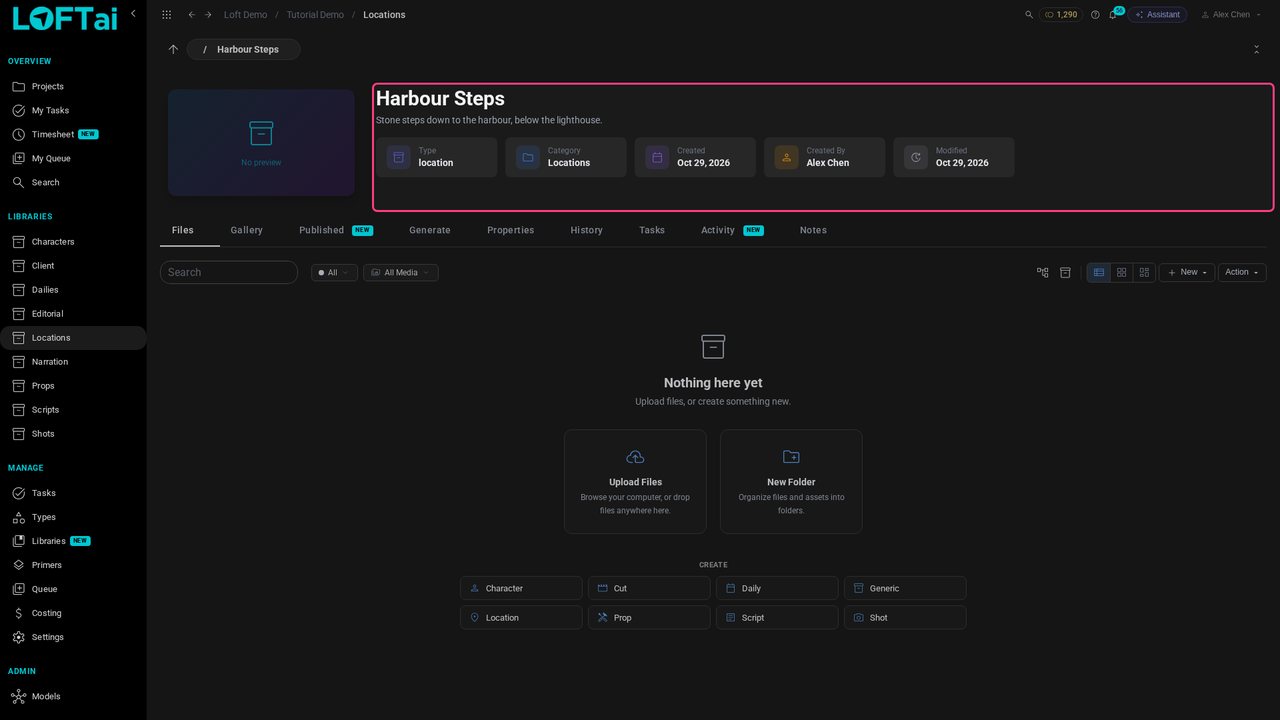Image resolution: width=1280 pixels, height=720 pixels.
Task: Click the files Search input field
Action: [229, 272]
